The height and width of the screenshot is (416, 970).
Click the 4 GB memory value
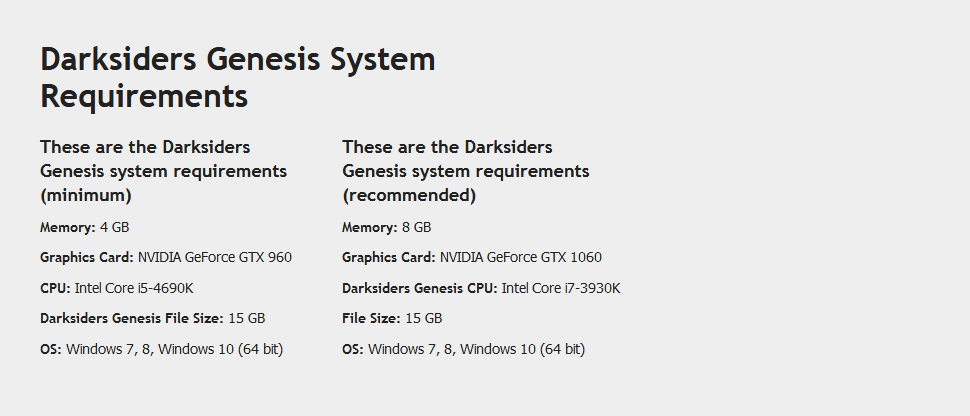(x=114, y=227)
